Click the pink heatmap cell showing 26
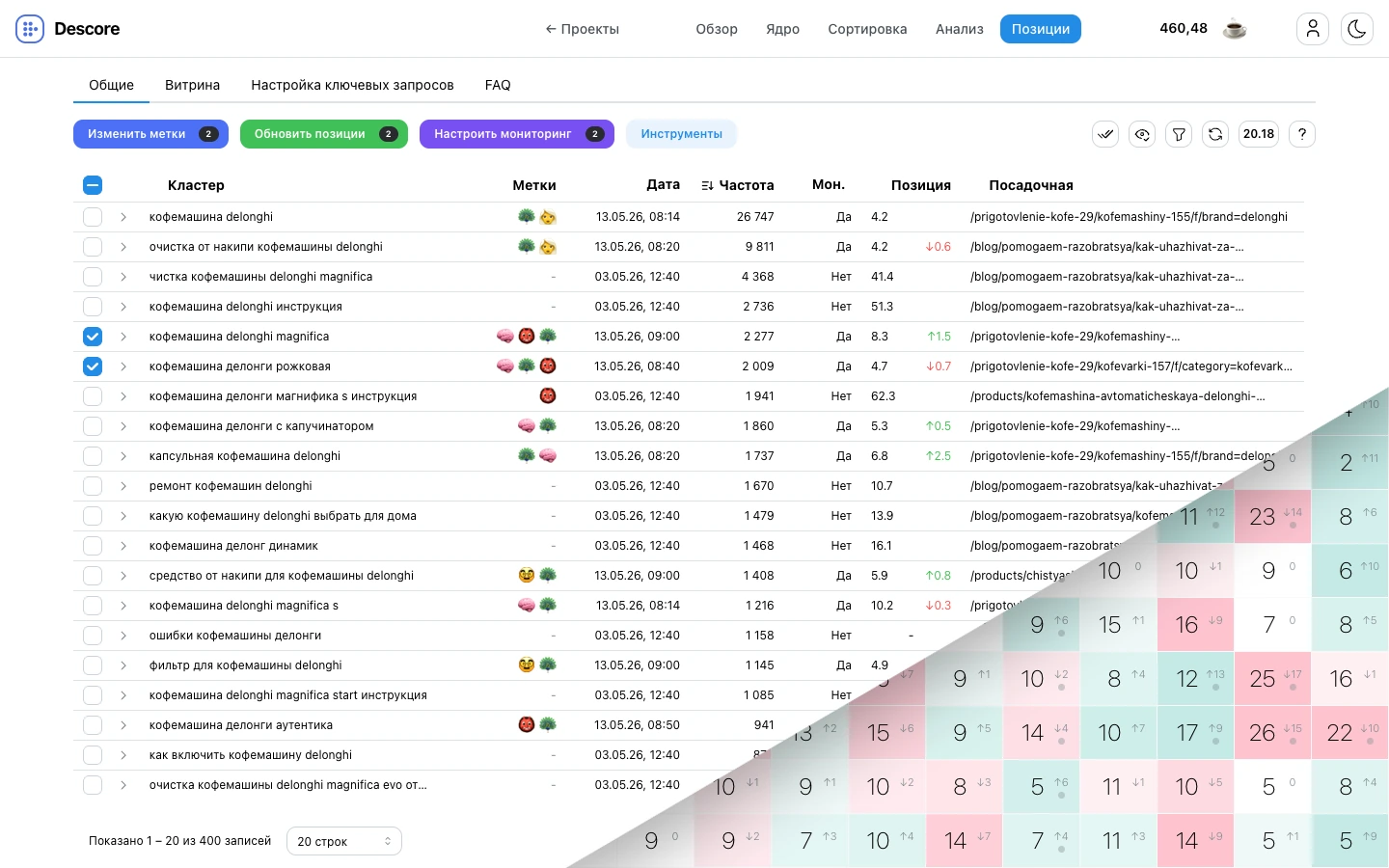This screenshot has width=1389, height=868. [x=1273, y=733]
